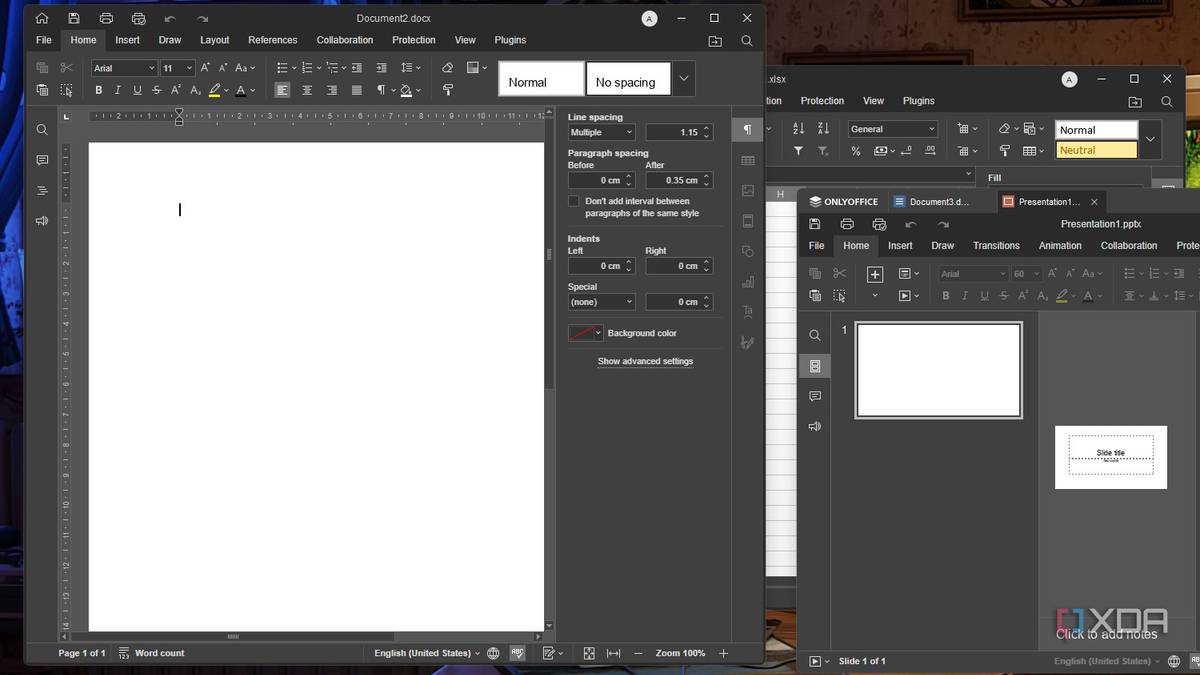Align text left in Document2
This screenshot has height=675, width=1200.
click(282, 90)
